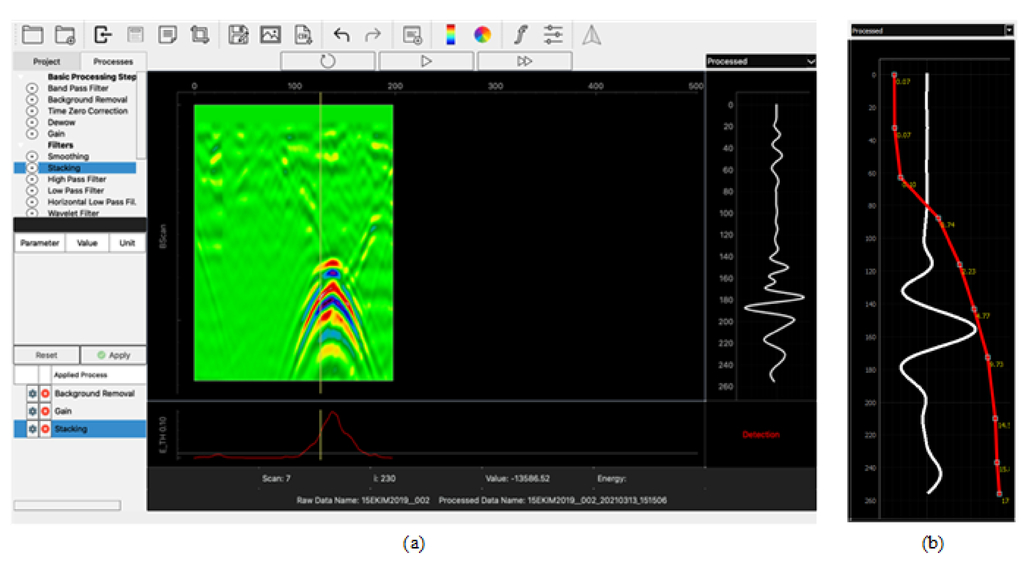Select the Smoothing radio option
Viewport: 1030px width, 566px height.
point(32,156)
